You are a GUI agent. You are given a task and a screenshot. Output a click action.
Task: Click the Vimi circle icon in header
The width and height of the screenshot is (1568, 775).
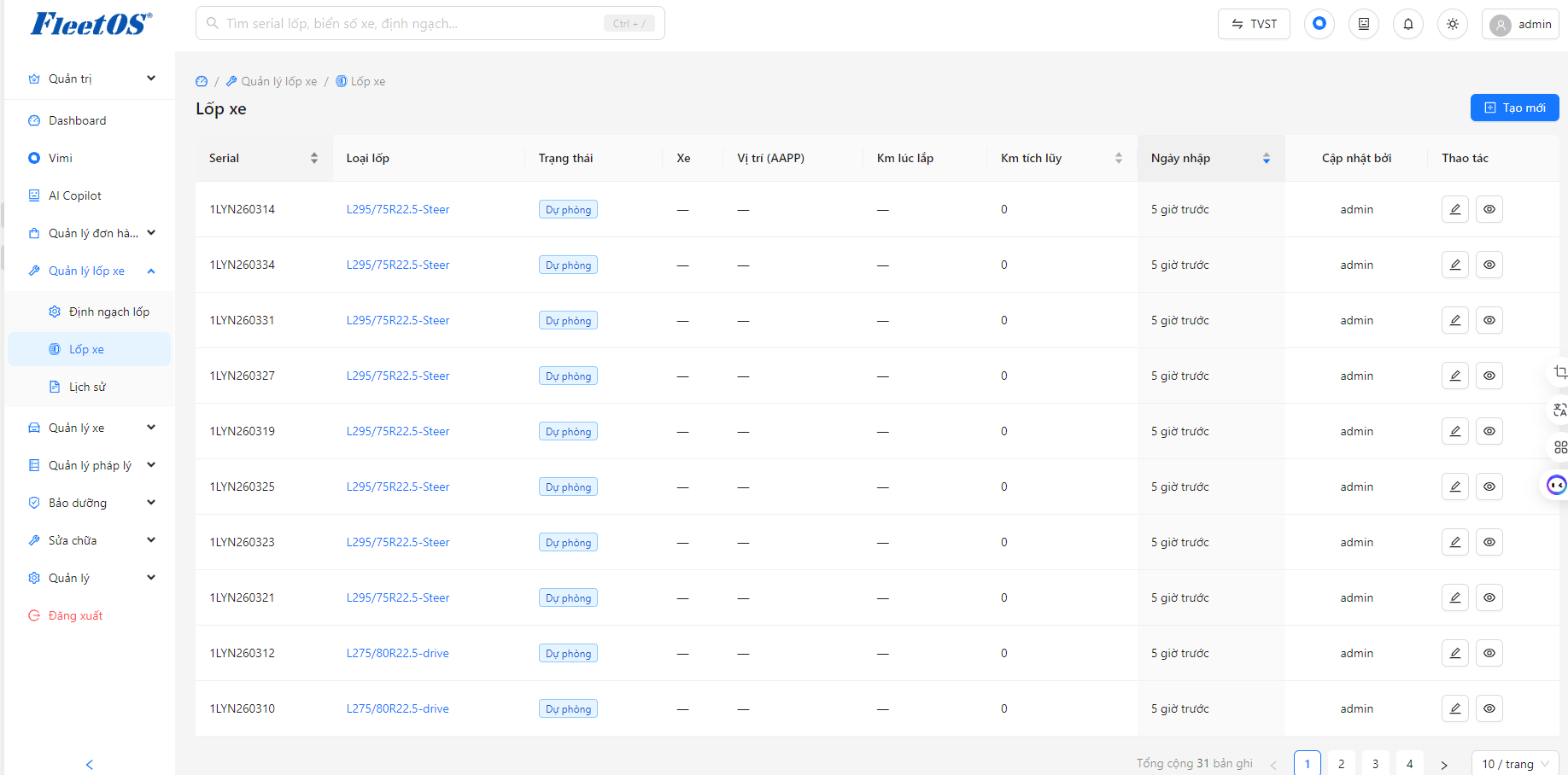[x=1319, y=24]
